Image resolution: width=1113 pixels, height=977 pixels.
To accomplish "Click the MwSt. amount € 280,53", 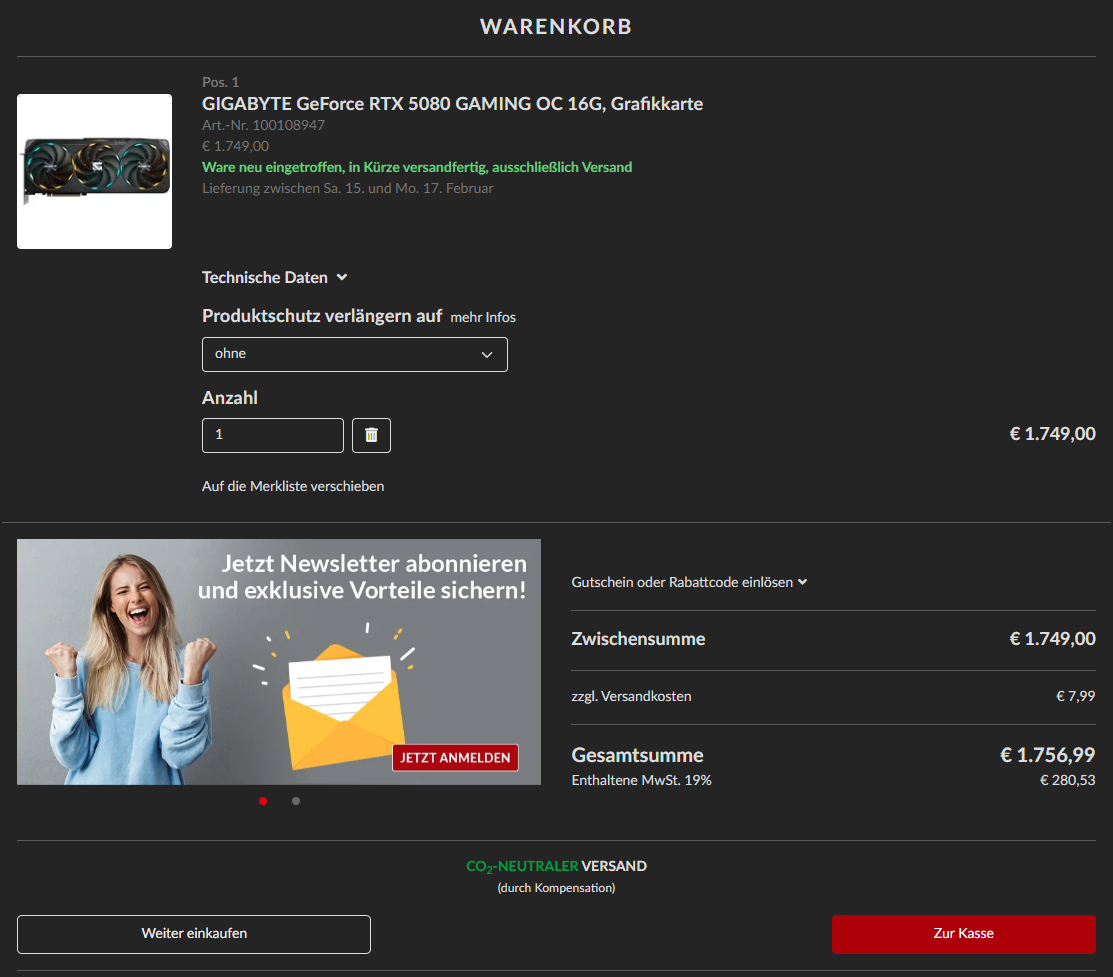I will pos(1068,780).
